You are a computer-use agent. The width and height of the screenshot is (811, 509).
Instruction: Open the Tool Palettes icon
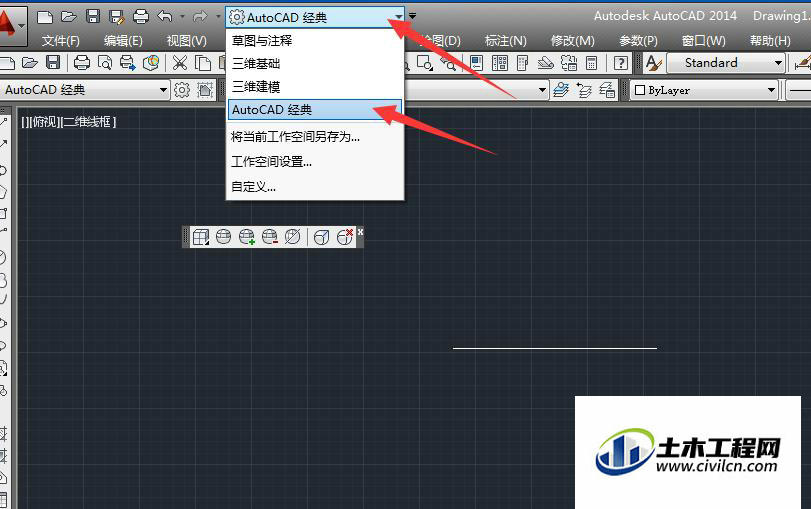coord(523,63)
